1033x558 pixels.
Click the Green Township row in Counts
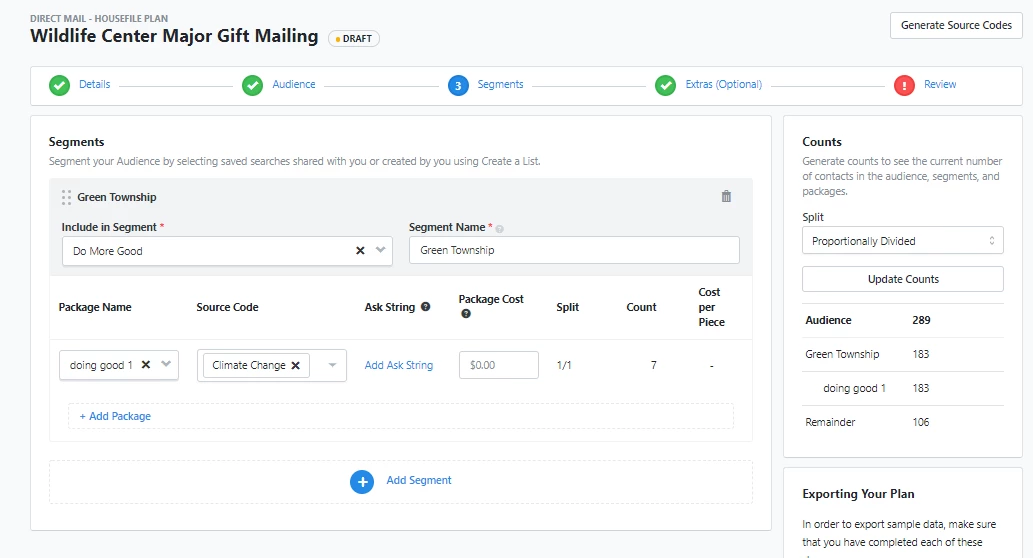coord(903,354)
